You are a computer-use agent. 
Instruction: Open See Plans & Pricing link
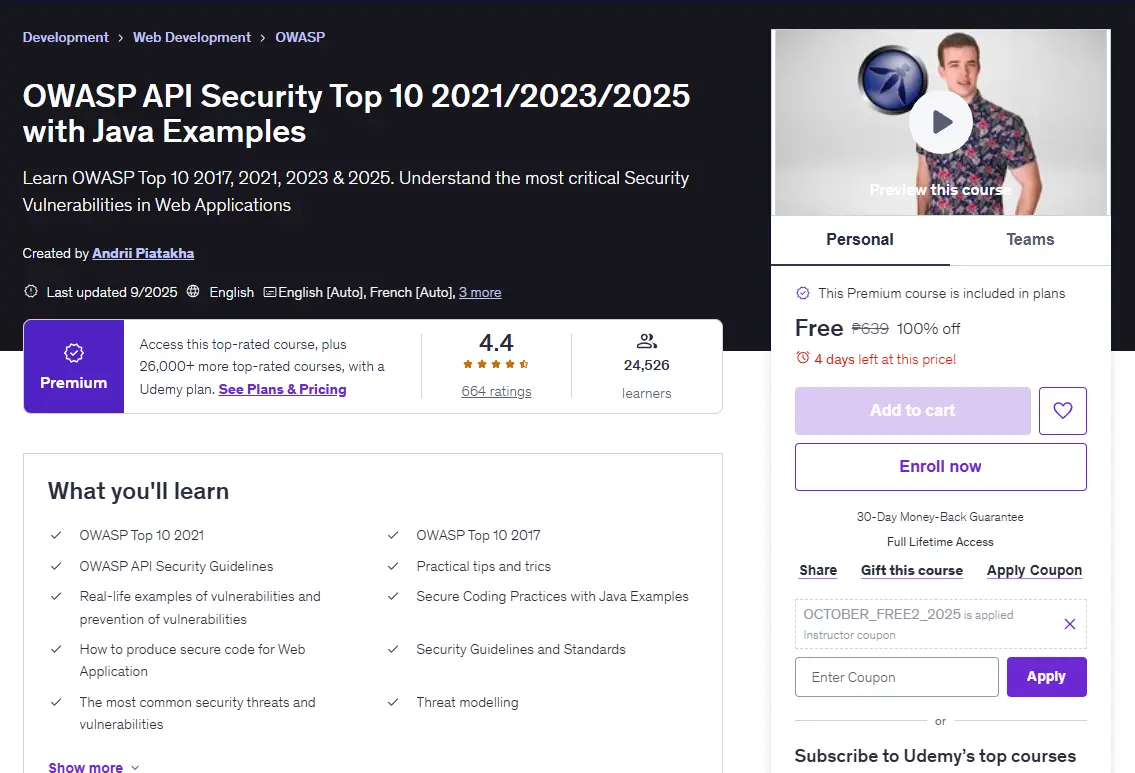click(x=282, y=389)
